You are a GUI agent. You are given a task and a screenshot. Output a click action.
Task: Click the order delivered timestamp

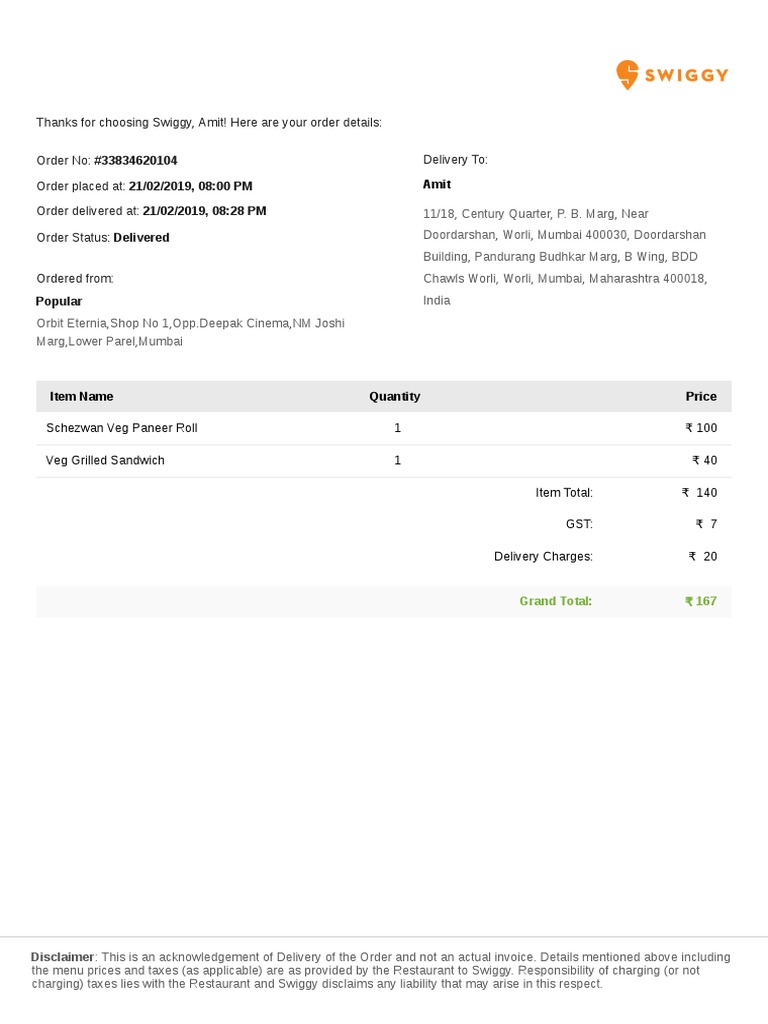coord(204,211)
